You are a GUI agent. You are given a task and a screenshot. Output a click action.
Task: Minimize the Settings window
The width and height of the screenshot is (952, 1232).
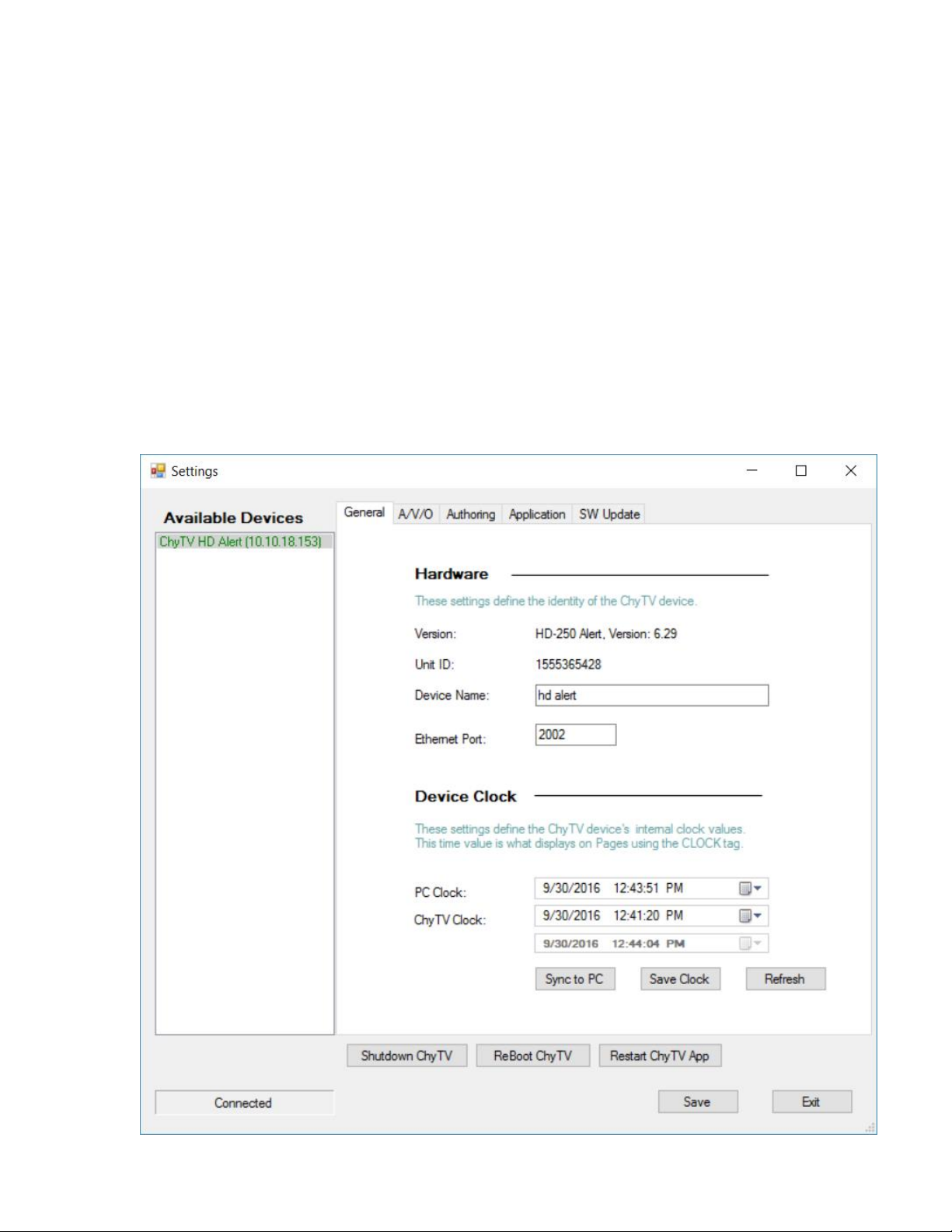(x=751, y=471)
